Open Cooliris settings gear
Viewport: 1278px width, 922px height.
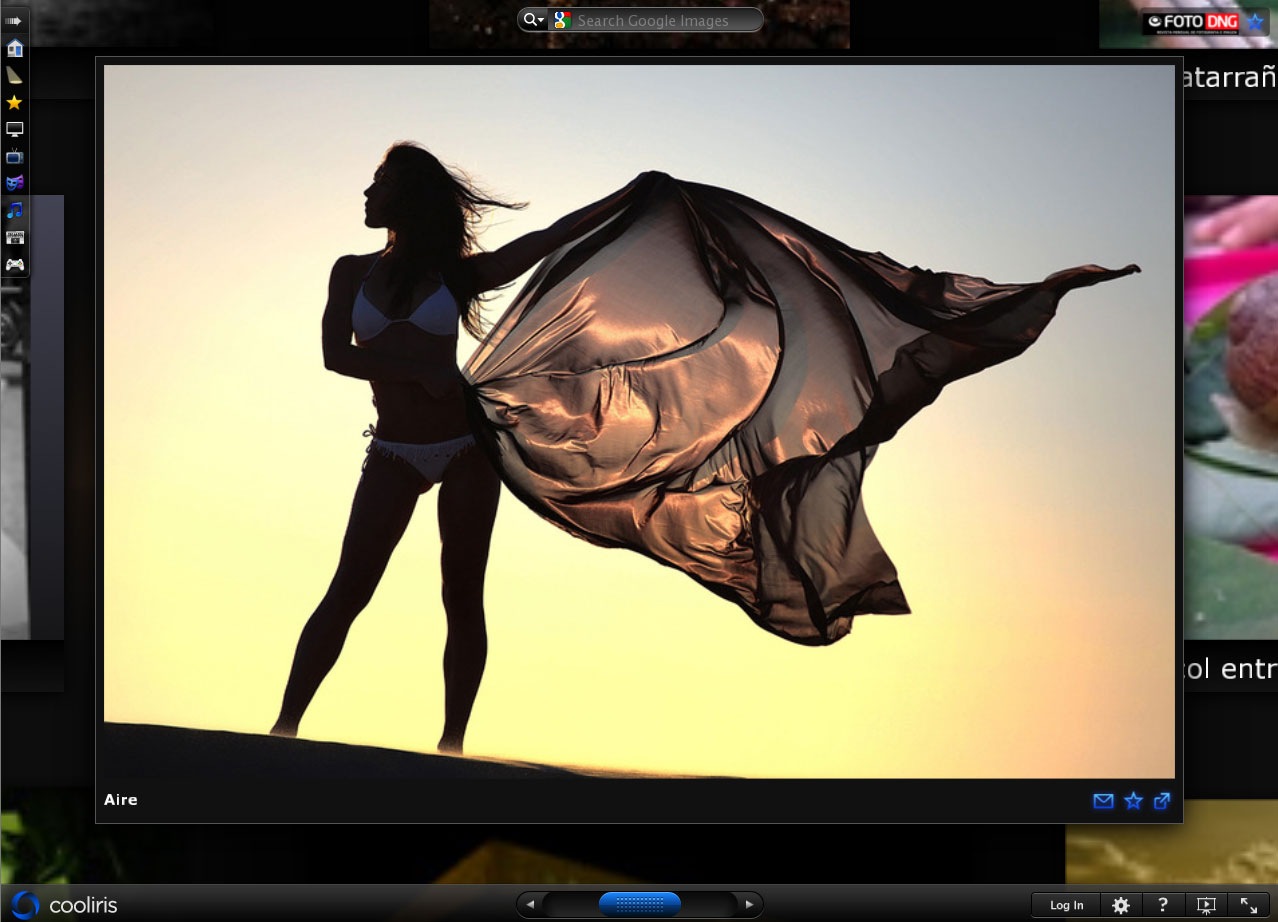1121,905
